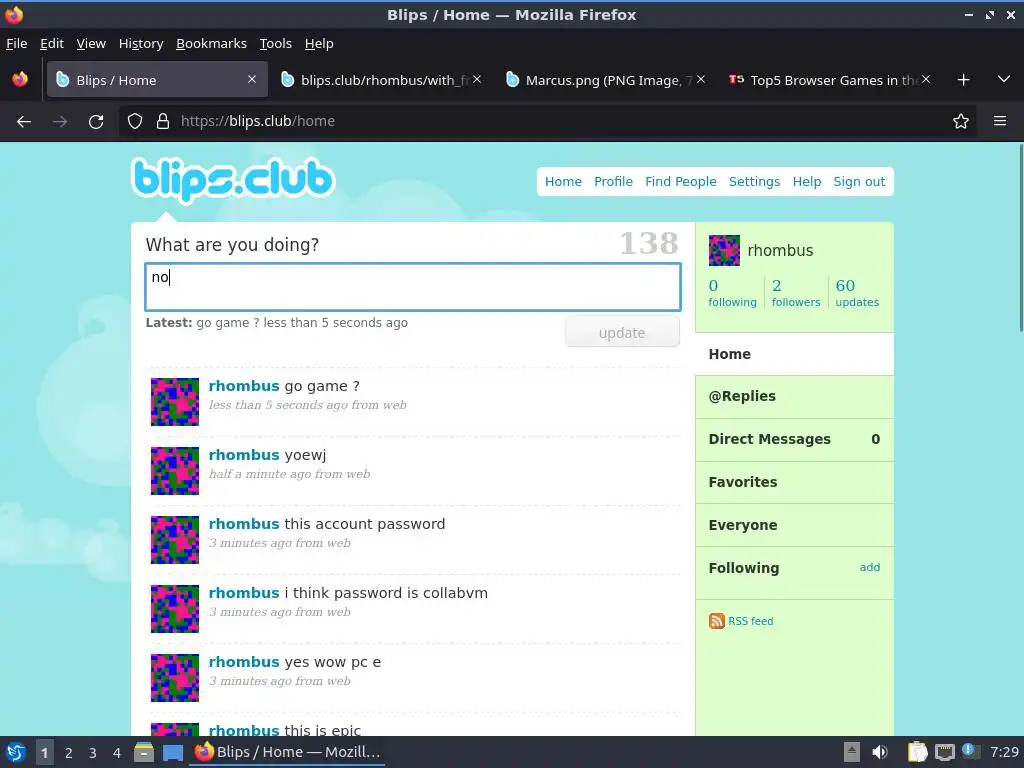
Task: Click the orange RSS feed icon
Action: coord(716,621)
